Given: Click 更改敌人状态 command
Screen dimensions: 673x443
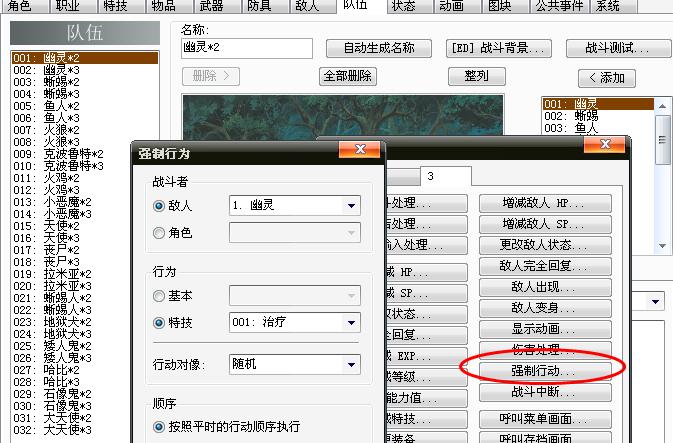Looking at the screenshot, I should point(545,246).
